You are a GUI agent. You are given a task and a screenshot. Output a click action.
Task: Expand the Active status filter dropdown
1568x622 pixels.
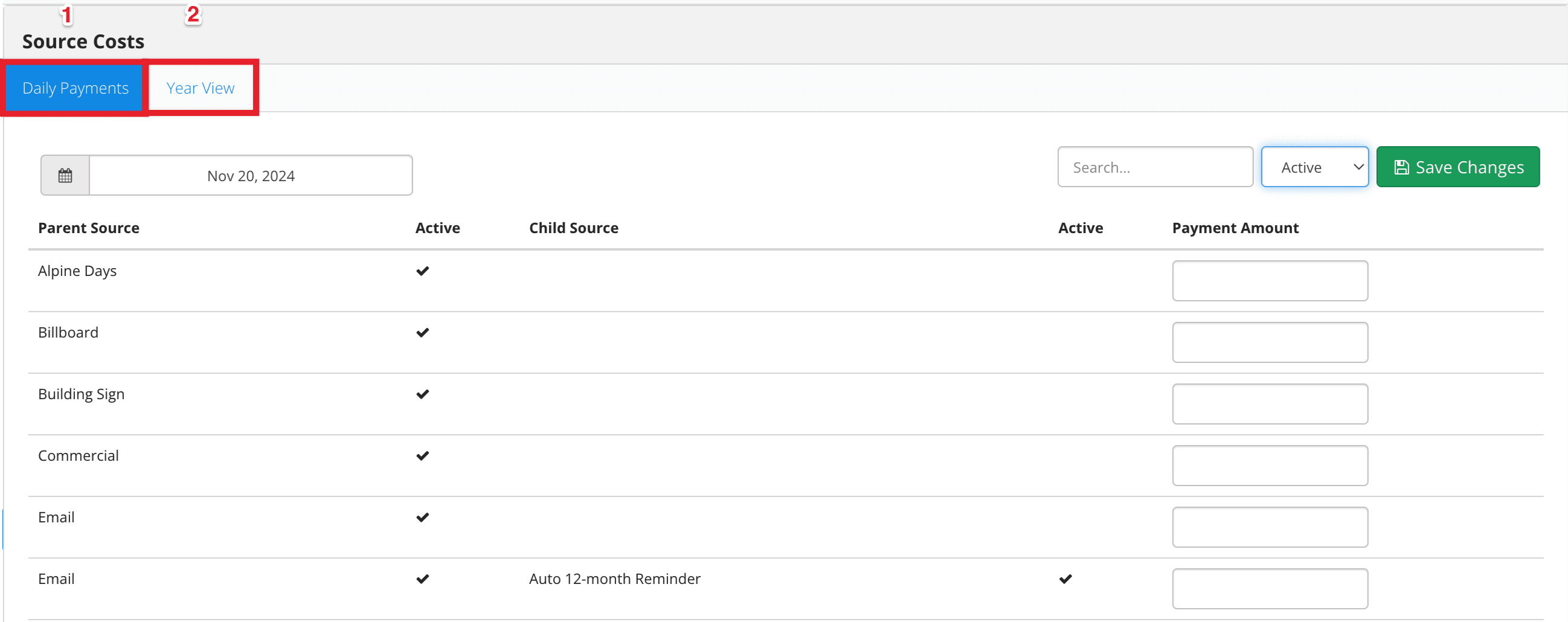[x=1315, y=167]
